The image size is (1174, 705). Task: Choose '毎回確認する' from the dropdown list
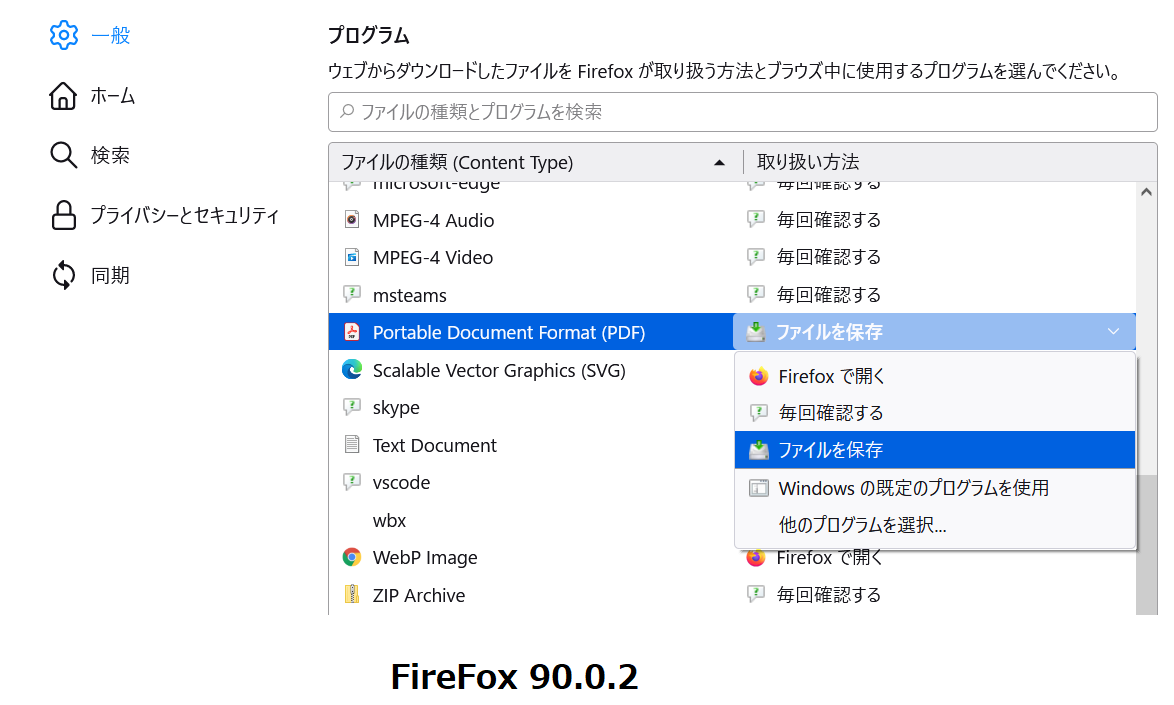coord(830,413)
